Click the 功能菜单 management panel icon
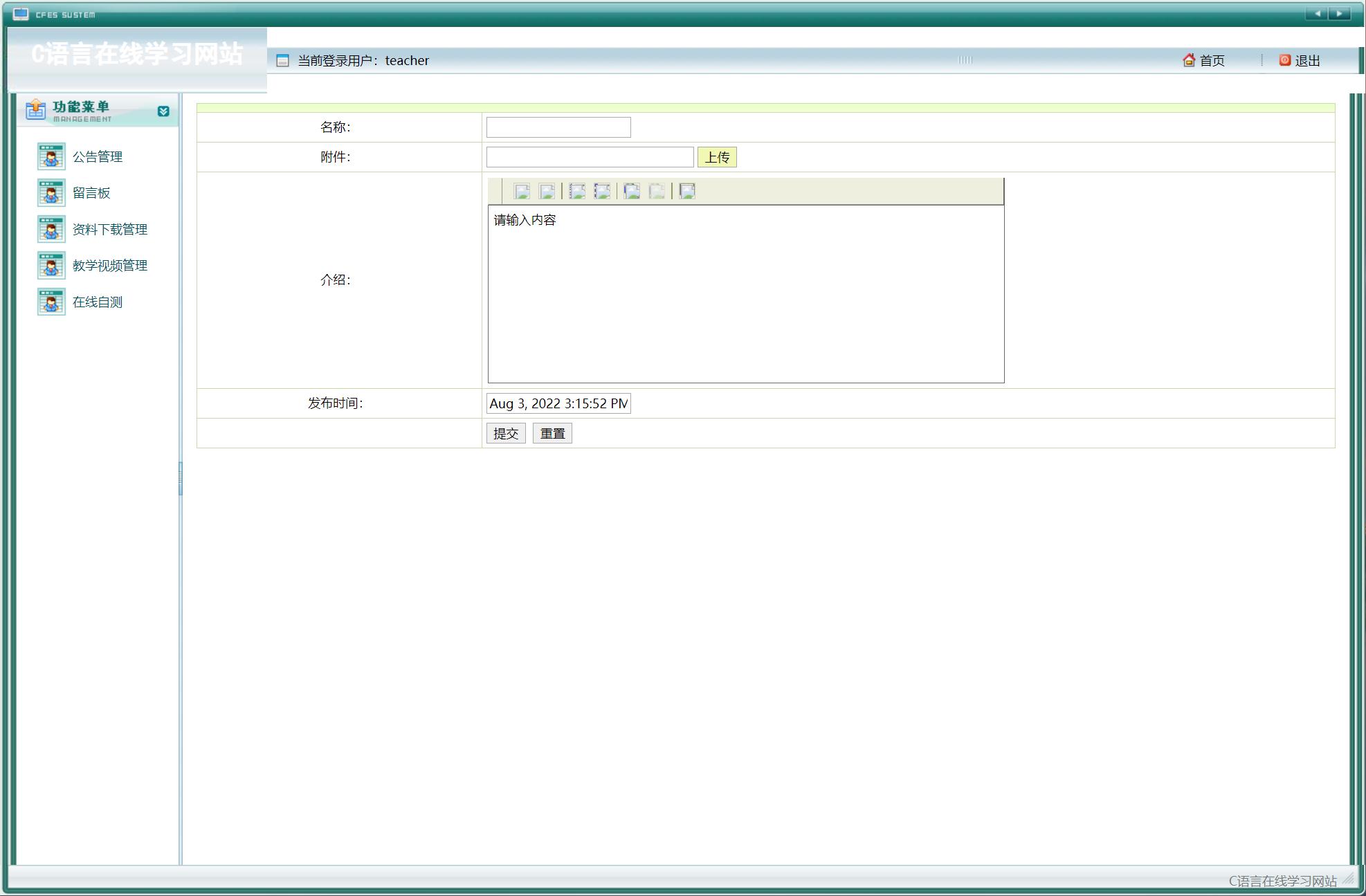The height and width of the screenshot is (896, 1366). coord(36,109)
